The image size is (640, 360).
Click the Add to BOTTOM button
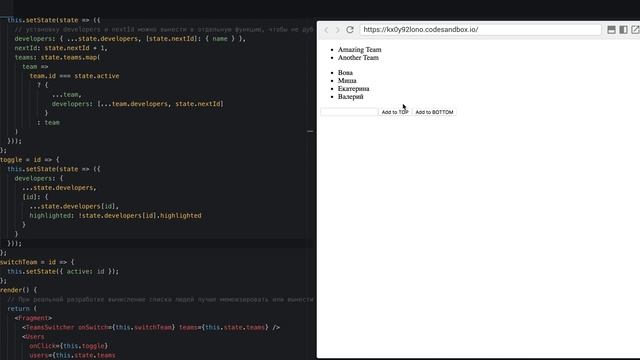pos(434,112)
